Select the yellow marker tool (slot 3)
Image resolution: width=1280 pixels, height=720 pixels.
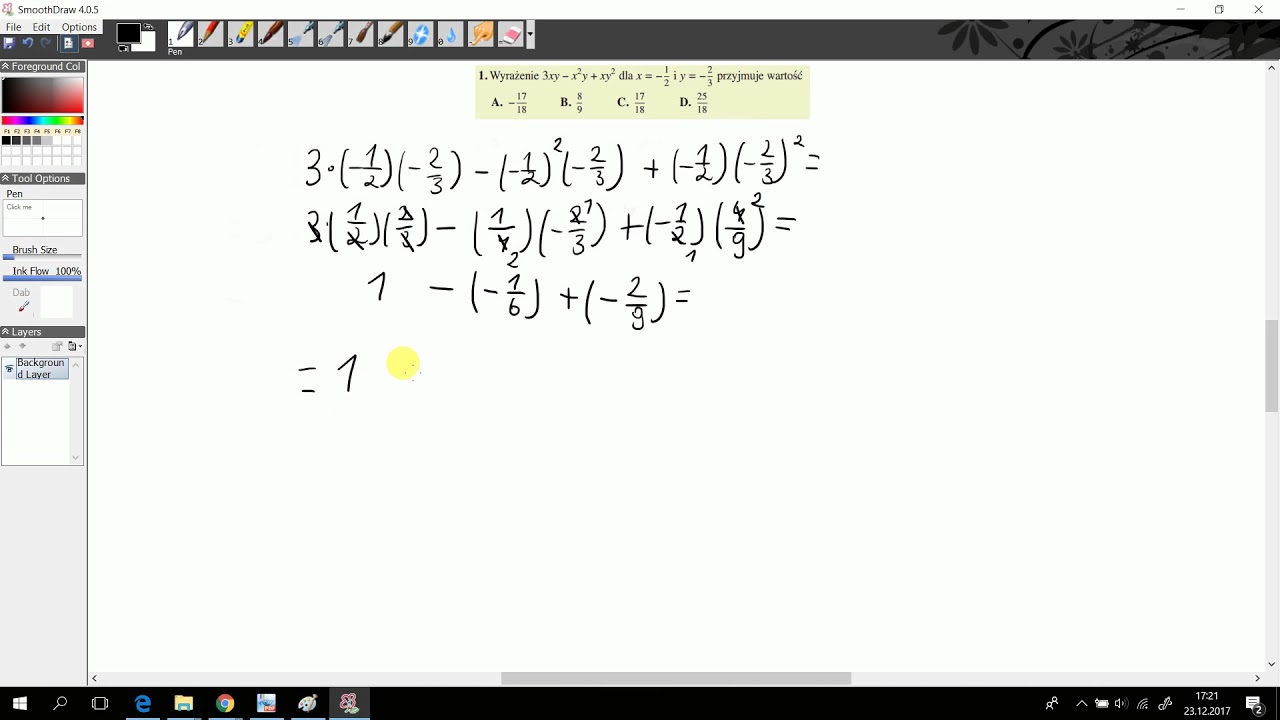tap(241, 34)
